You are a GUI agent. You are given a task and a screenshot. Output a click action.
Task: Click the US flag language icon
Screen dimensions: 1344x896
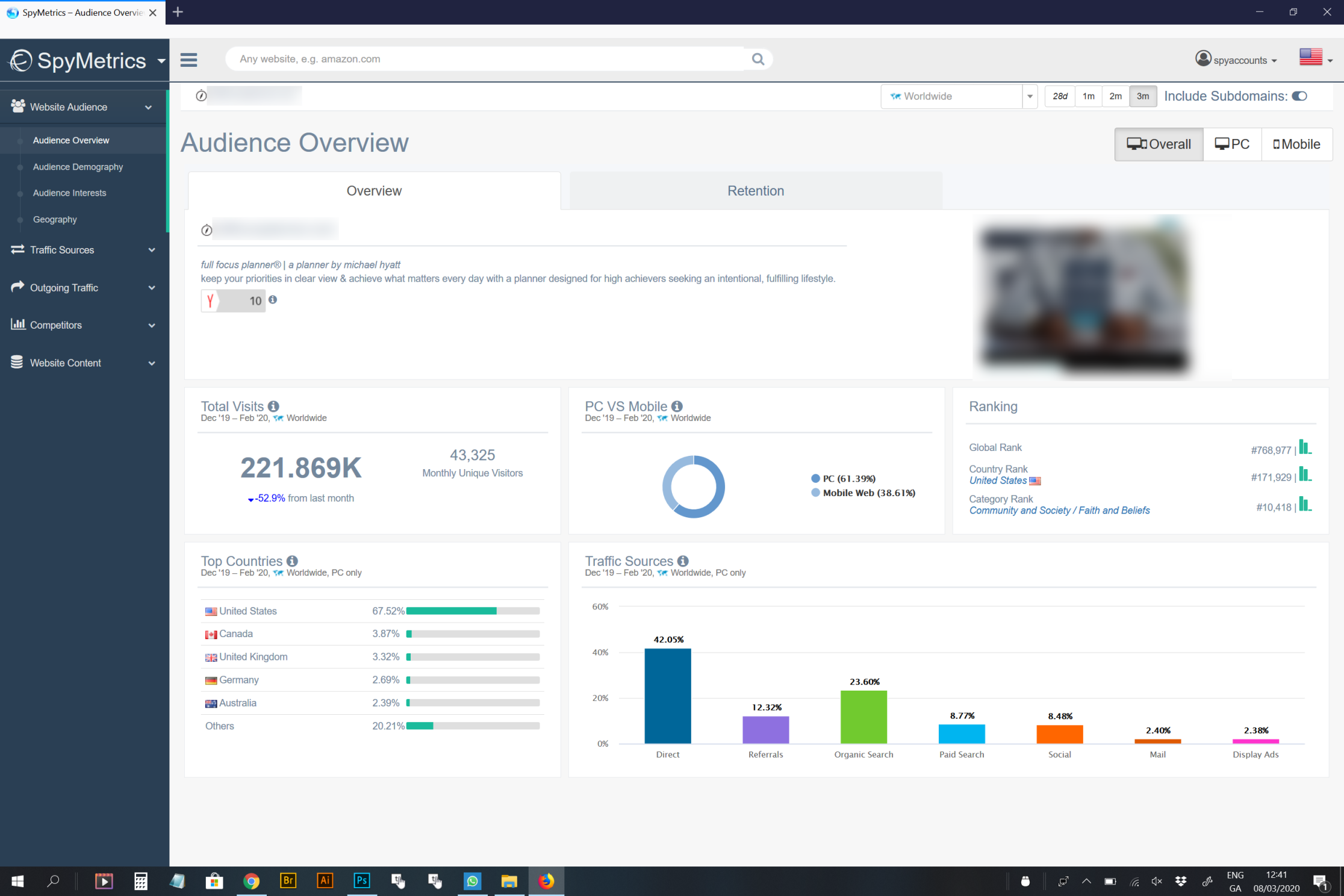point(1310,57)
